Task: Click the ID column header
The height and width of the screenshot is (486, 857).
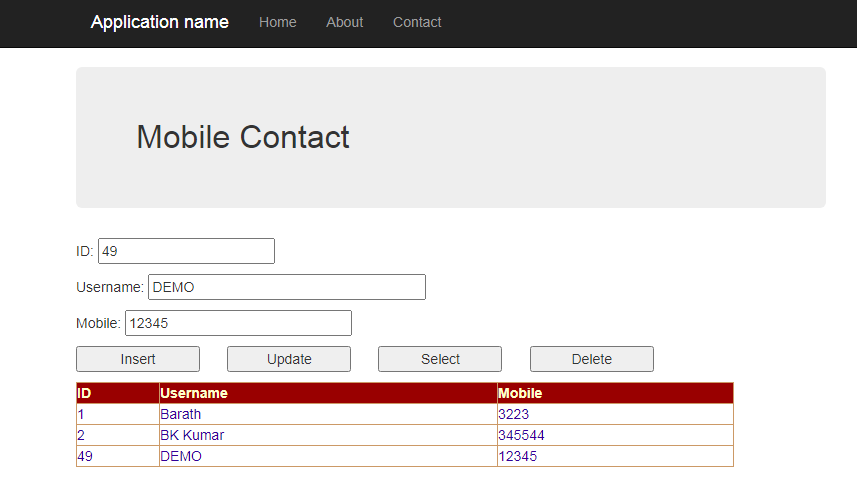Action: (85, 393)
